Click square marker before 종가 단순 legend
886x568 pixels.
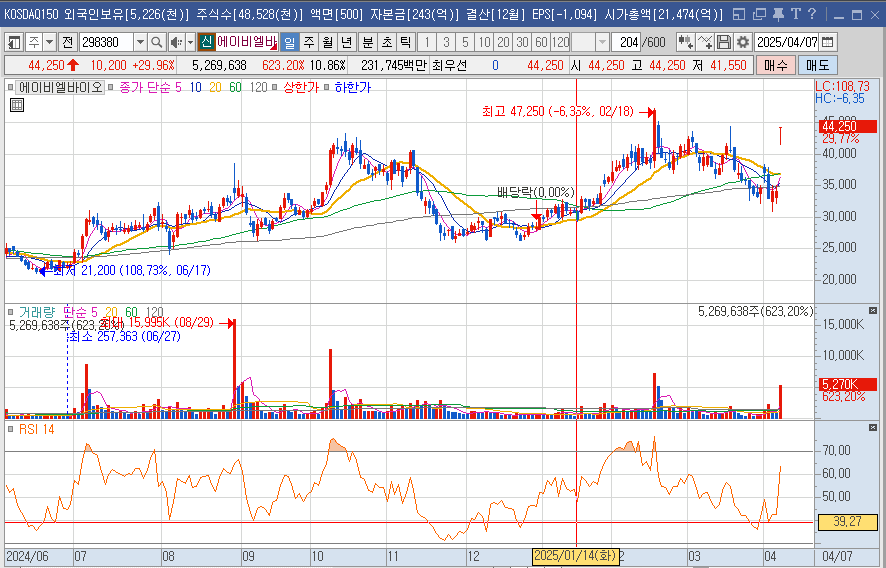coord(111,88)
